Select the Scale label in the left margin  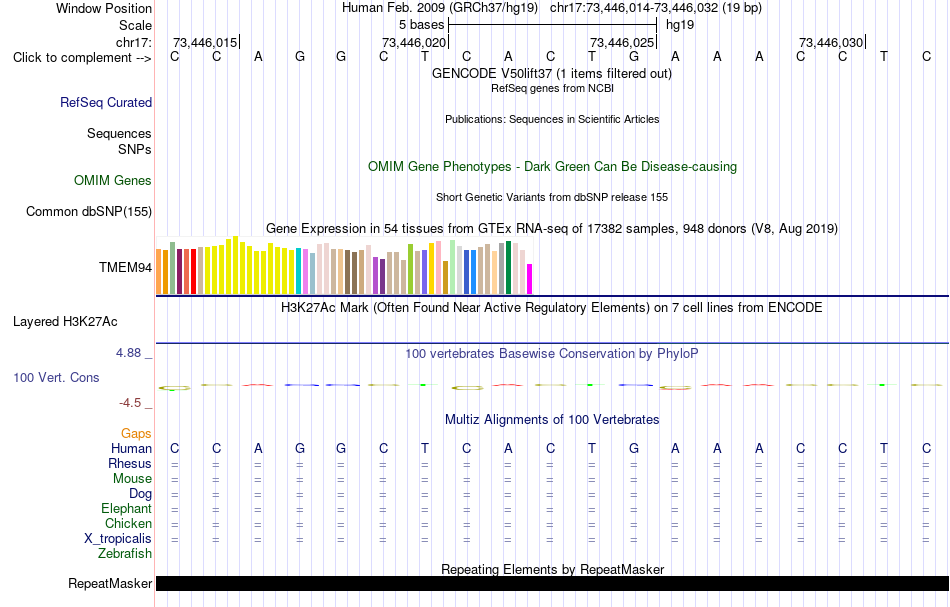pos(135,25)
